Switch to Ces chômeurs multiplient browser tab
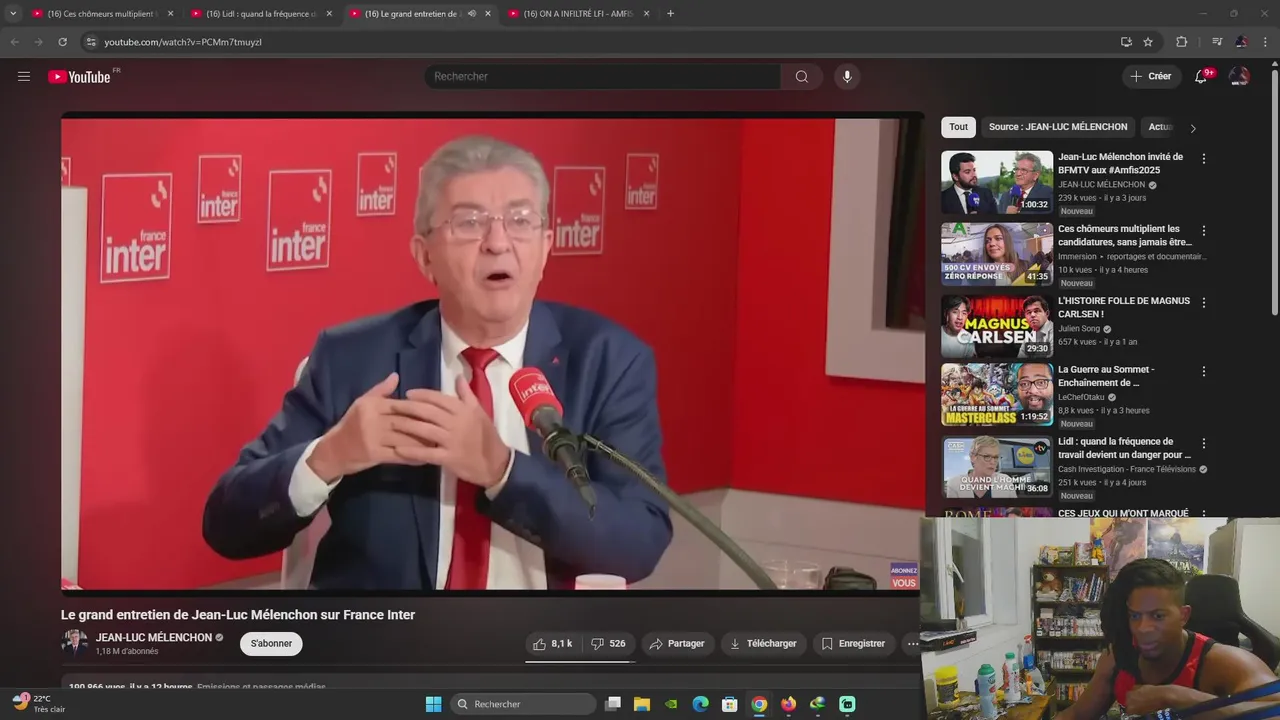The height and width of the screenshot is (720, 1280). click(103, 14)
